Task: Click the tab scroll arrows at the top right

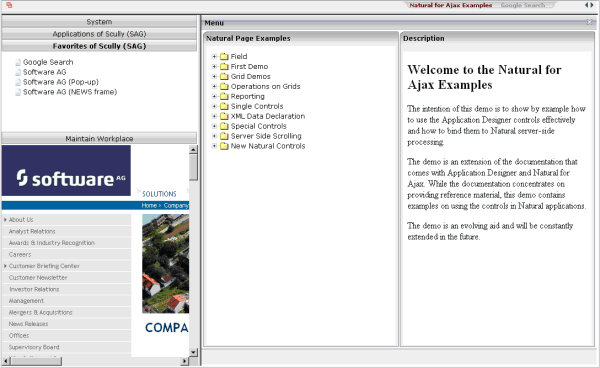Action: (x=589, y=5)
